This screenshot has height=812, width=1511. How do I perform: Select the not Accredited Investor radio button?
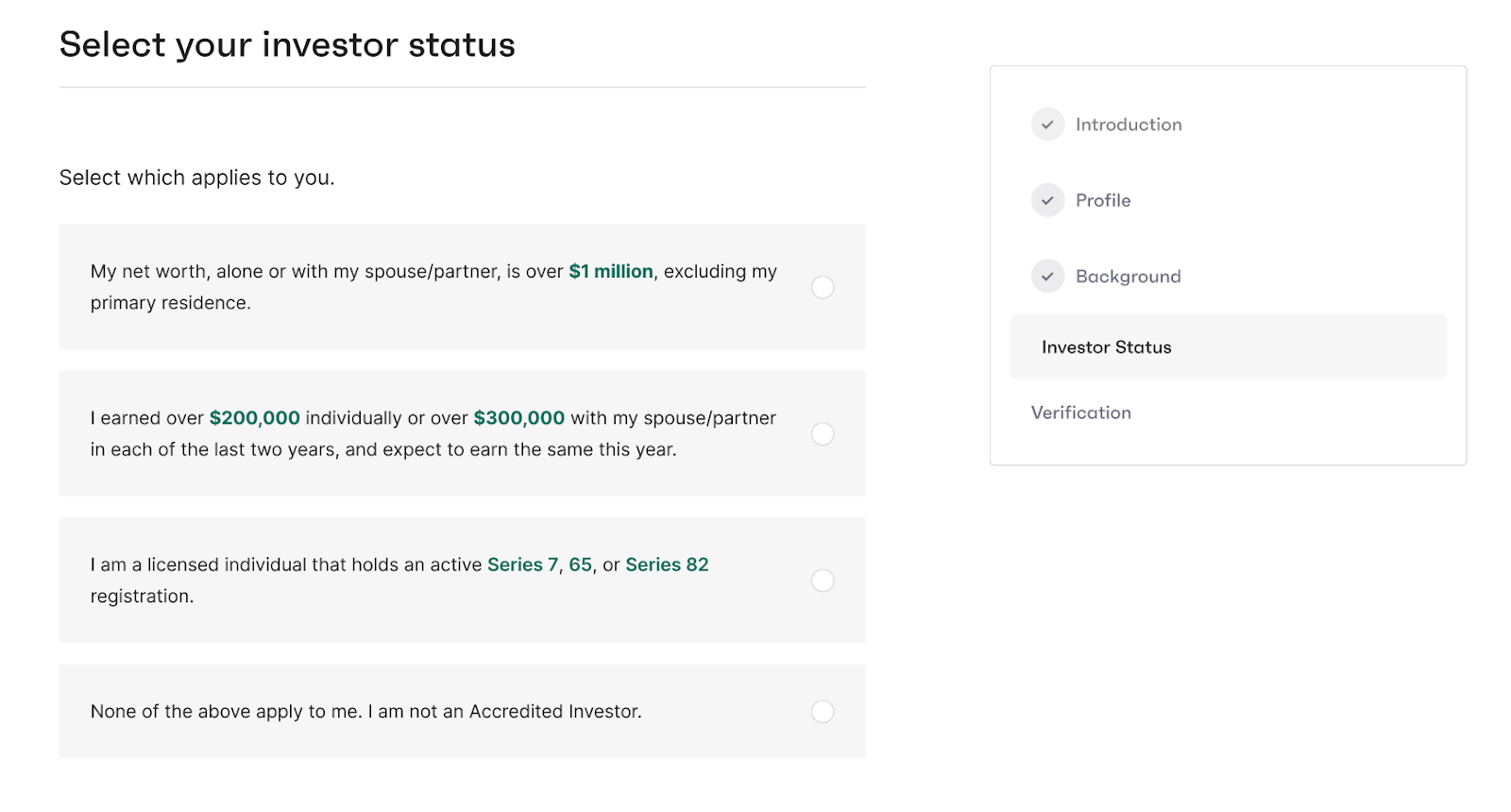coord(823,712)
